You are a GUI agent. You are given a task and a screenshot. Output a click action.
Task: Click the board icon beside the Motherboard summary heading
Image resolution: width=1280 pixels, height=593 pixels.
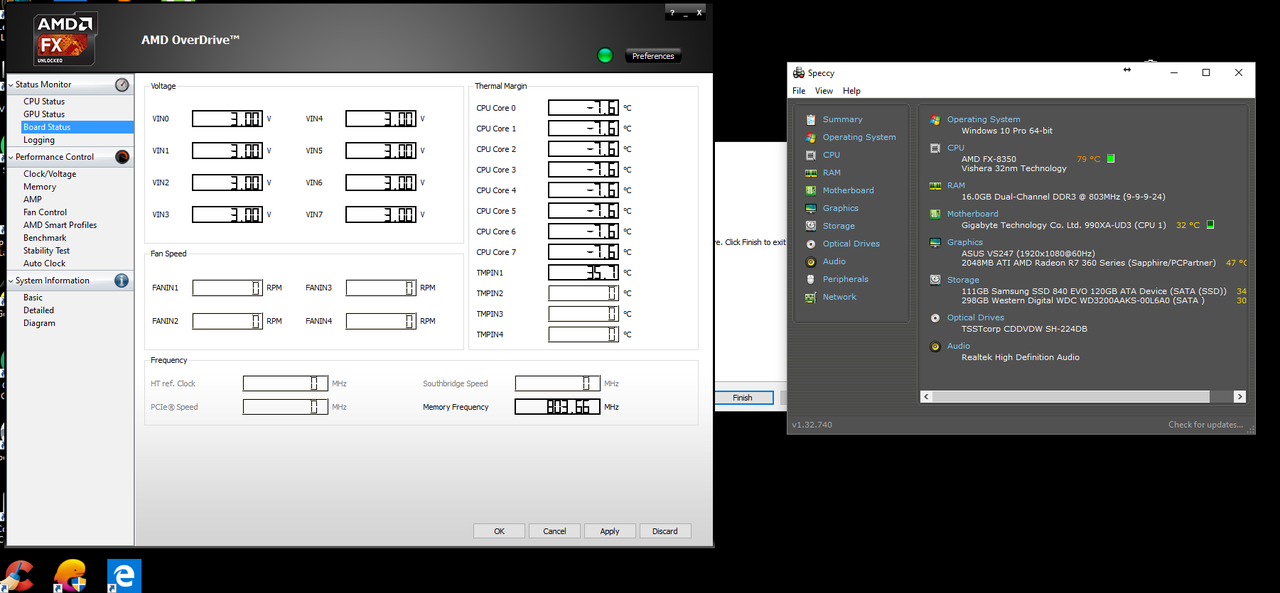935,214
